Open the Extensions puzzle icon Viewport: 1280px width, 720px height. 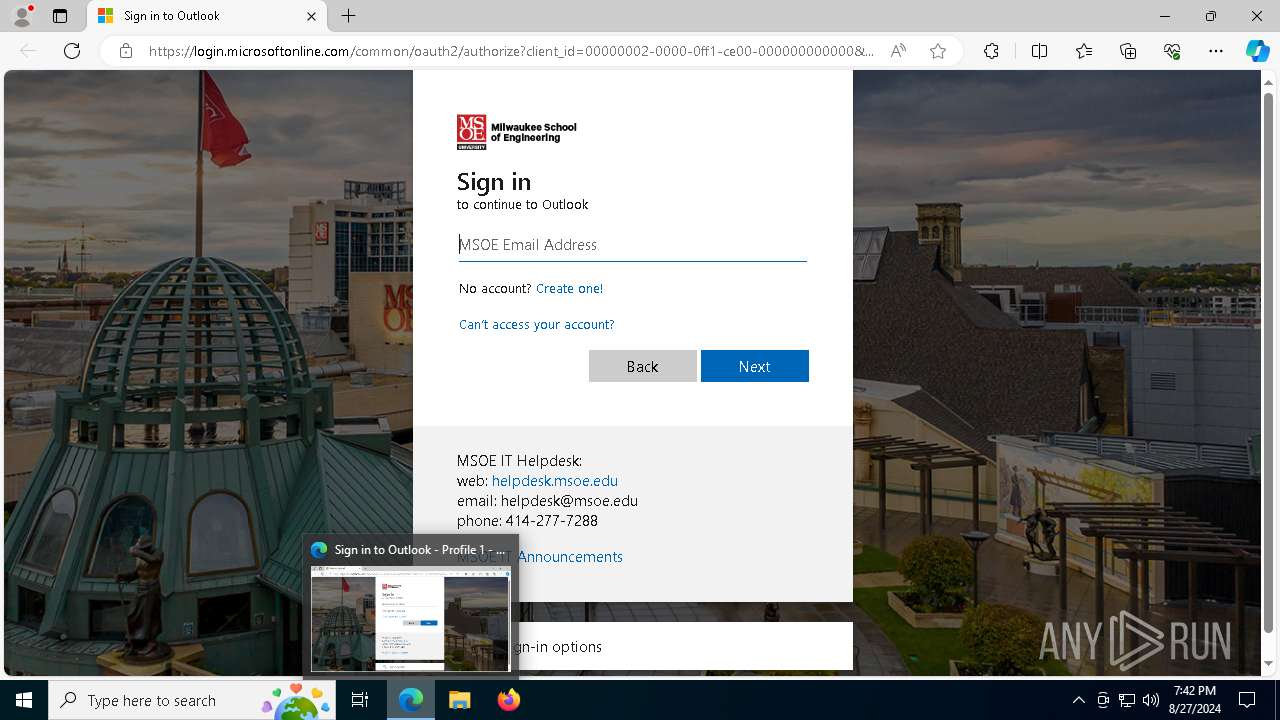(991, 51)
